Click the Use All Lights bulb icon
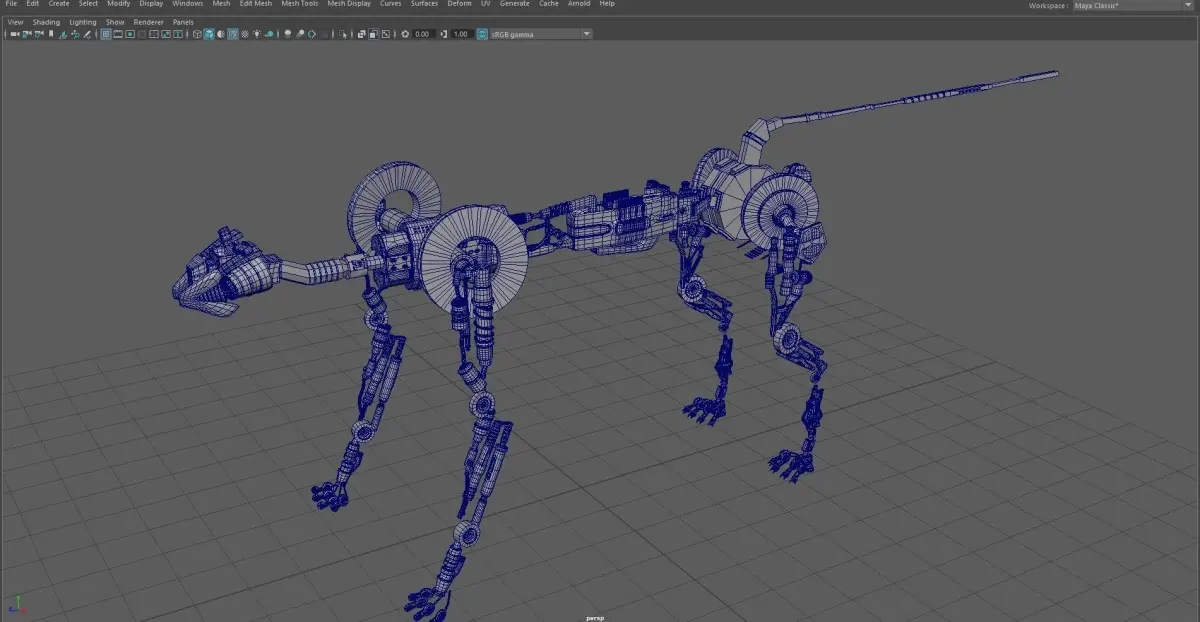This screenshot has height=622, width=1200. pos(256,34)
